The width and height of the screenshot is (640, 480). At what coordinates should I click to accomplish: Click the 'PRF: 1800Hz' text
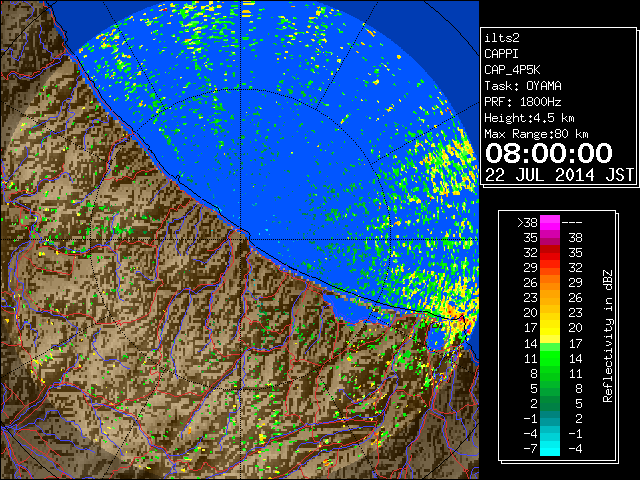523,102
